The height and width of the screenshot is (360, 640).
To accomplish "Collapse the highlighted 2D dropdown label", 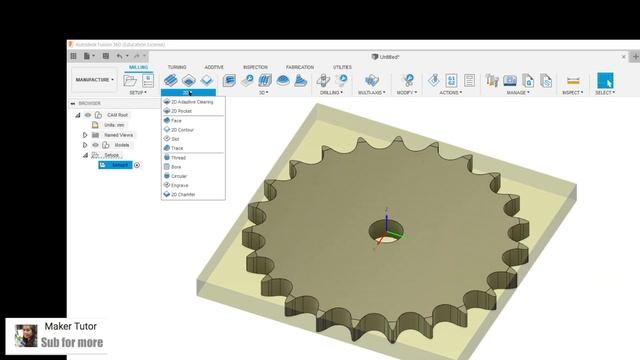I will [x=188, y=93].
